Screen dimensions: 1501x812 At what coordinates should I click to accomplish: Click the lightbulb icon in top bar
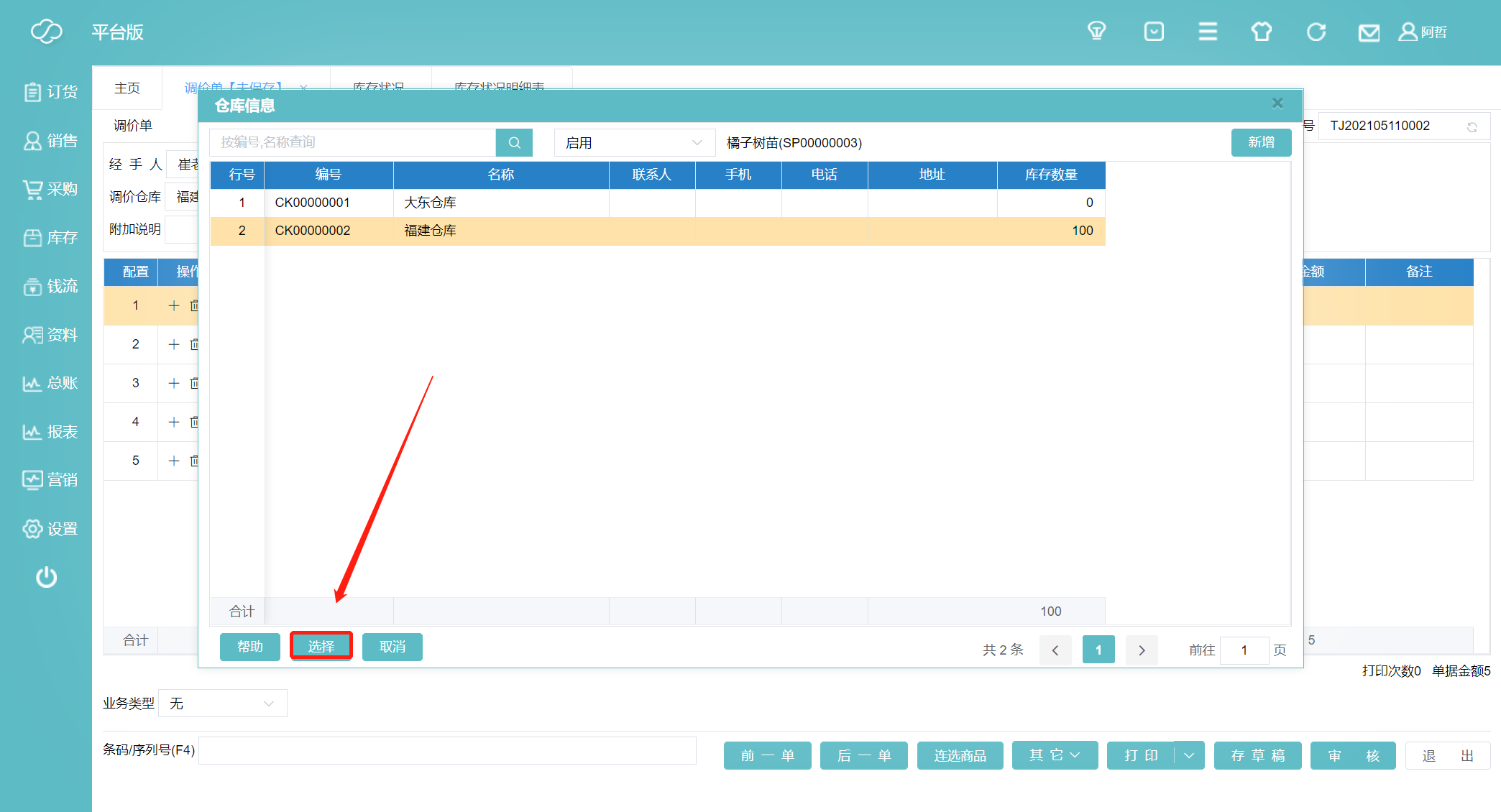pyautogui.click(x=1096, y=32)
